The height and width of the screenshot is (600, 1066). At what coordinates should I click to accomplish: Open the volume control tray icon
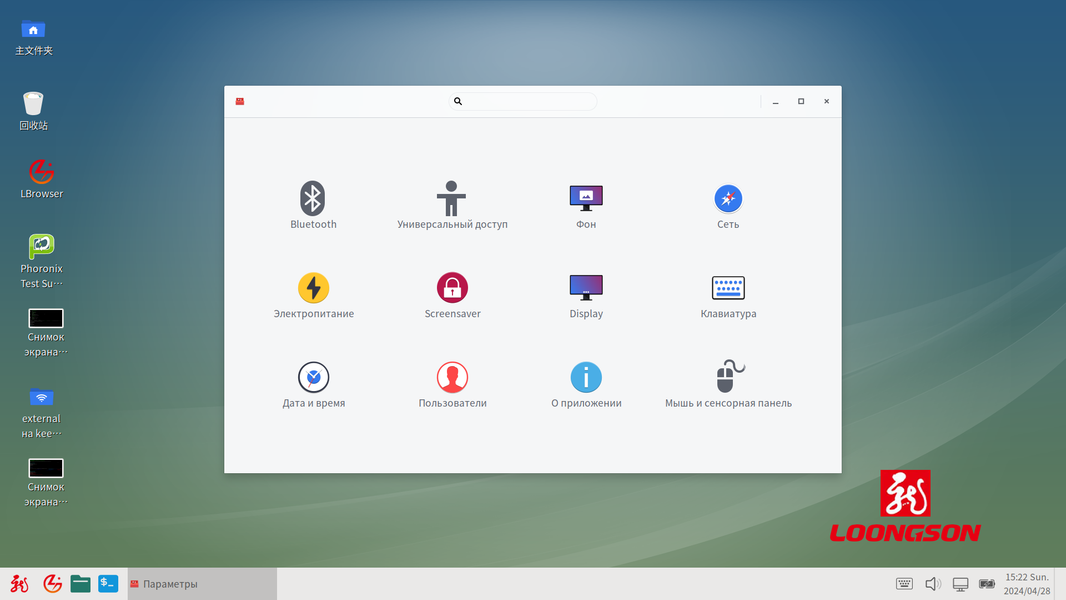tap(933, 584)
